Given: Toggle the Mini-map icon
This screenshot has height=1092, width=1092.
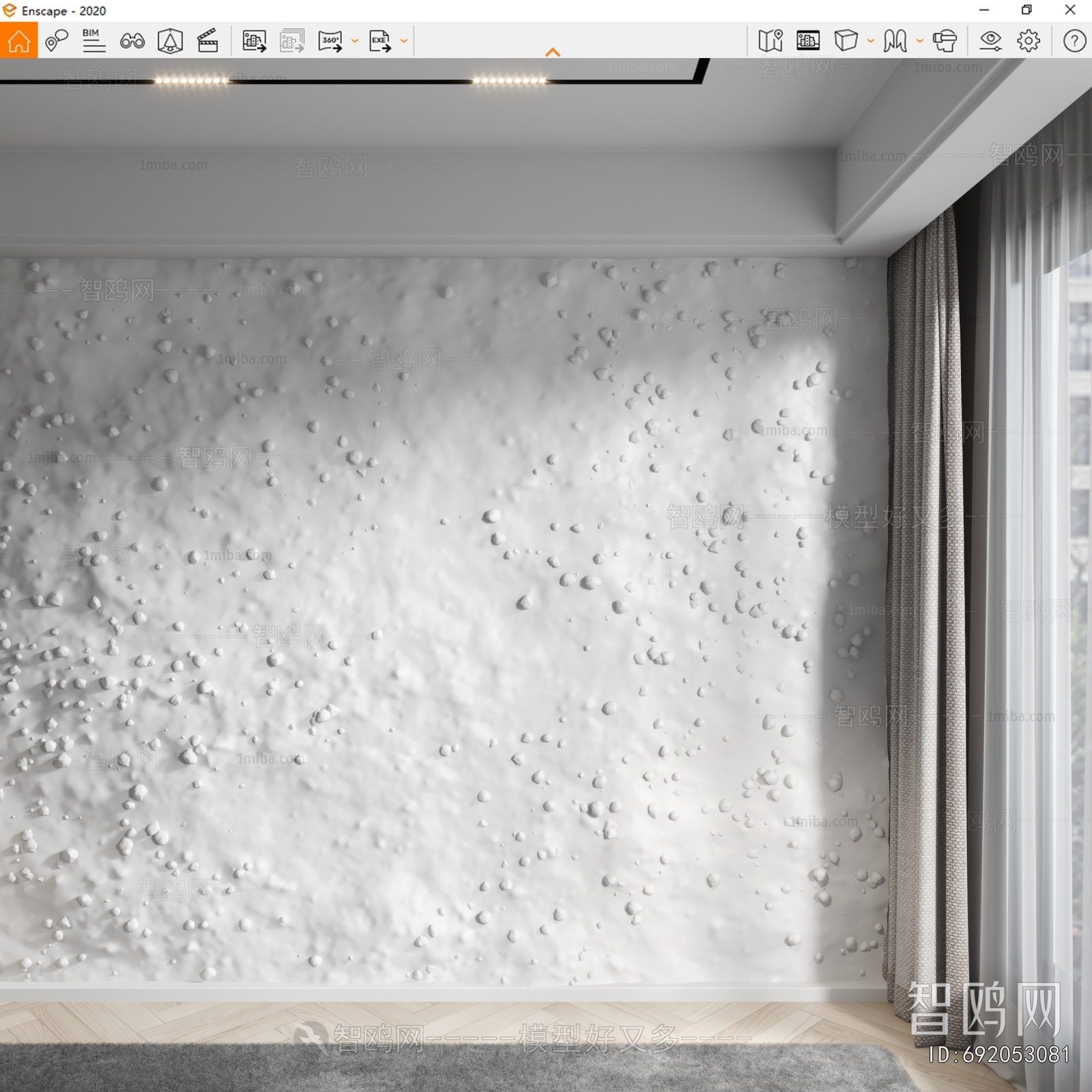Looking at the screenshot, I should tap(771, 41).
